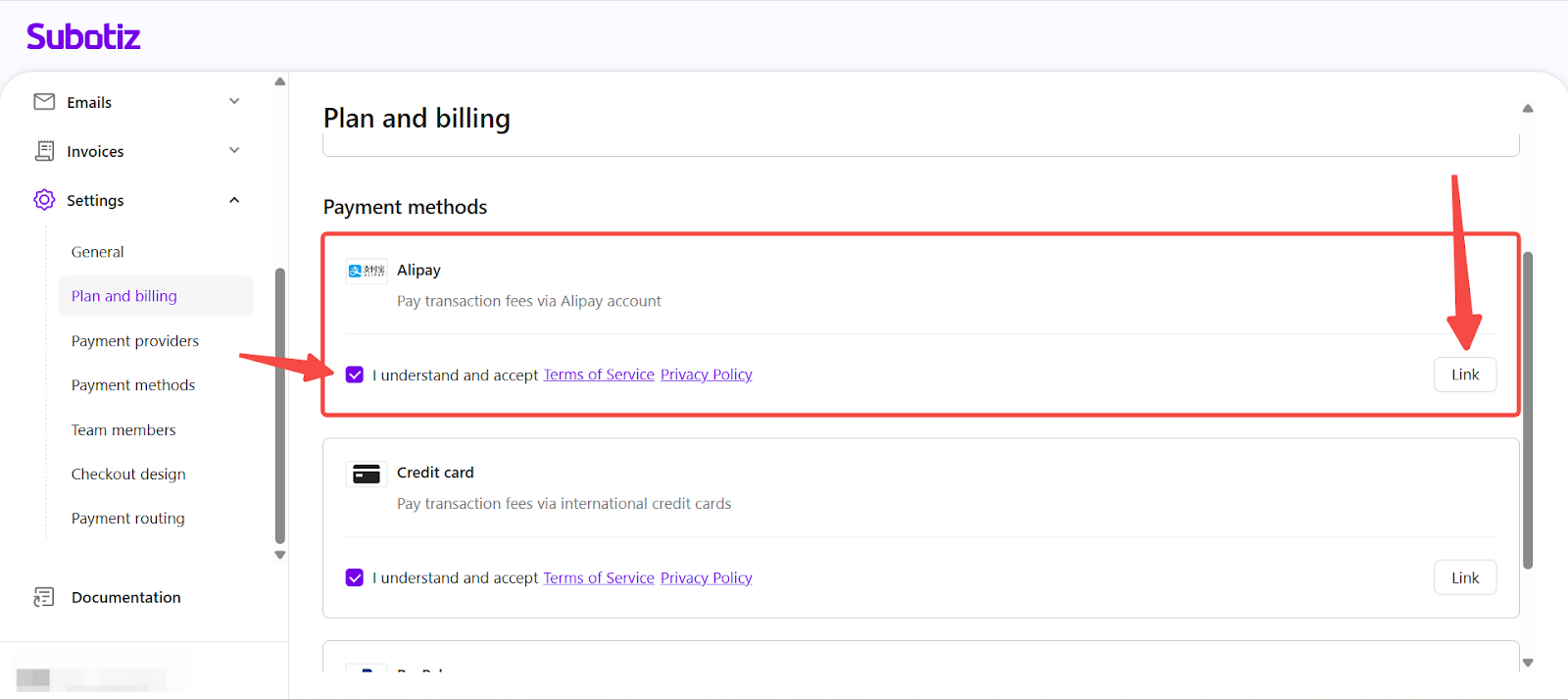Uncheck Alipay terms acceptance checkbox
This screenshot has height=700, width=1568.
(355, 375)
